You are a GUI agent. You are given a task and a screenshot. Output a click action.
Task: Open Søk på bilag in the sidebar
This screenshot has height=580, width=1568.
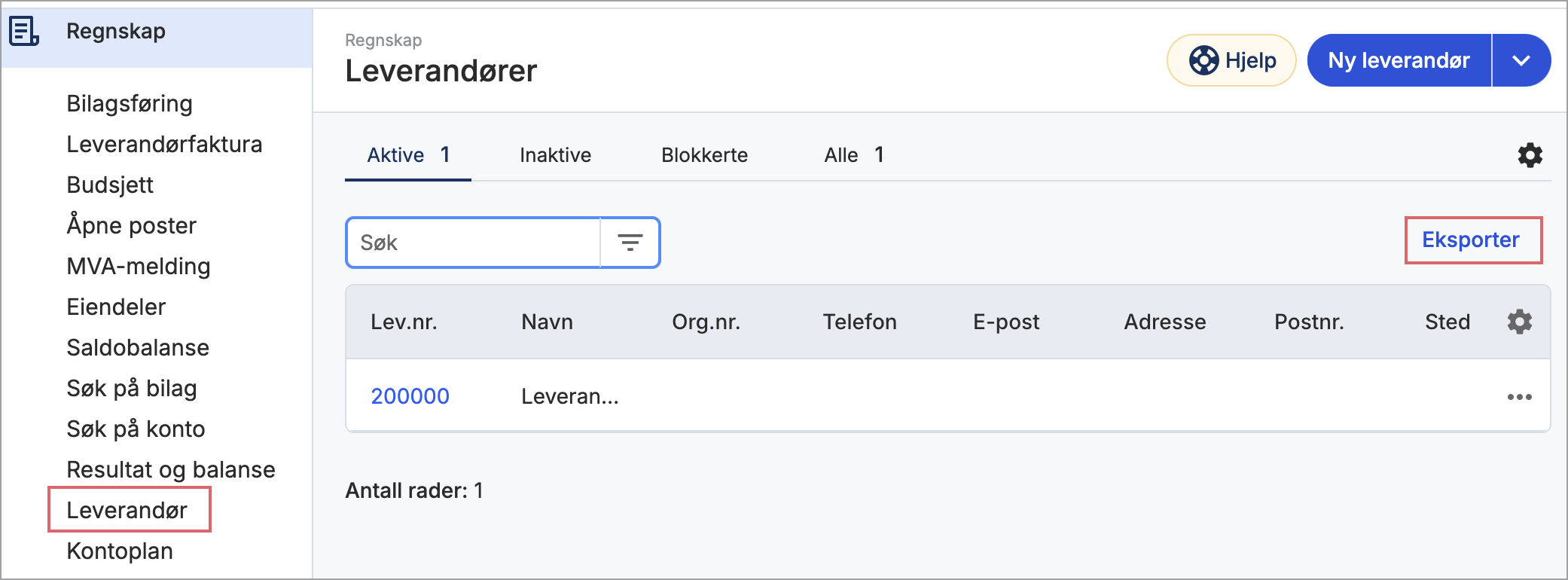[132, 388]
